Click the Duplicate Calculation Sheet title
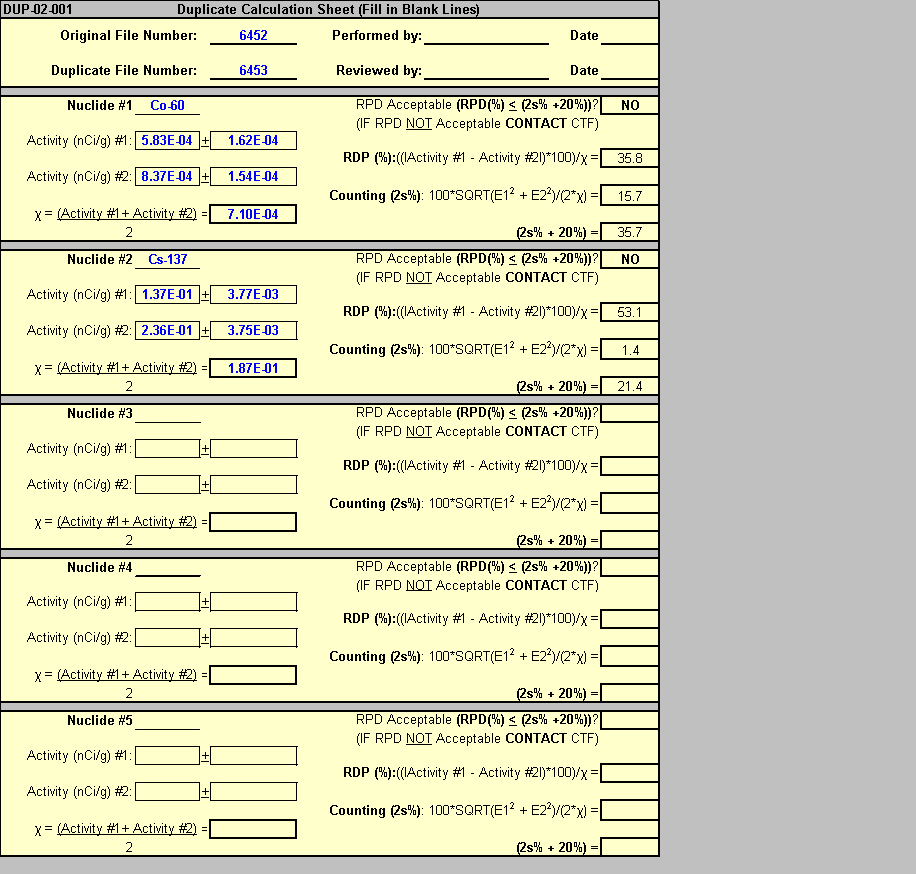This screenshot has height=874, width=916. (328, 9)
